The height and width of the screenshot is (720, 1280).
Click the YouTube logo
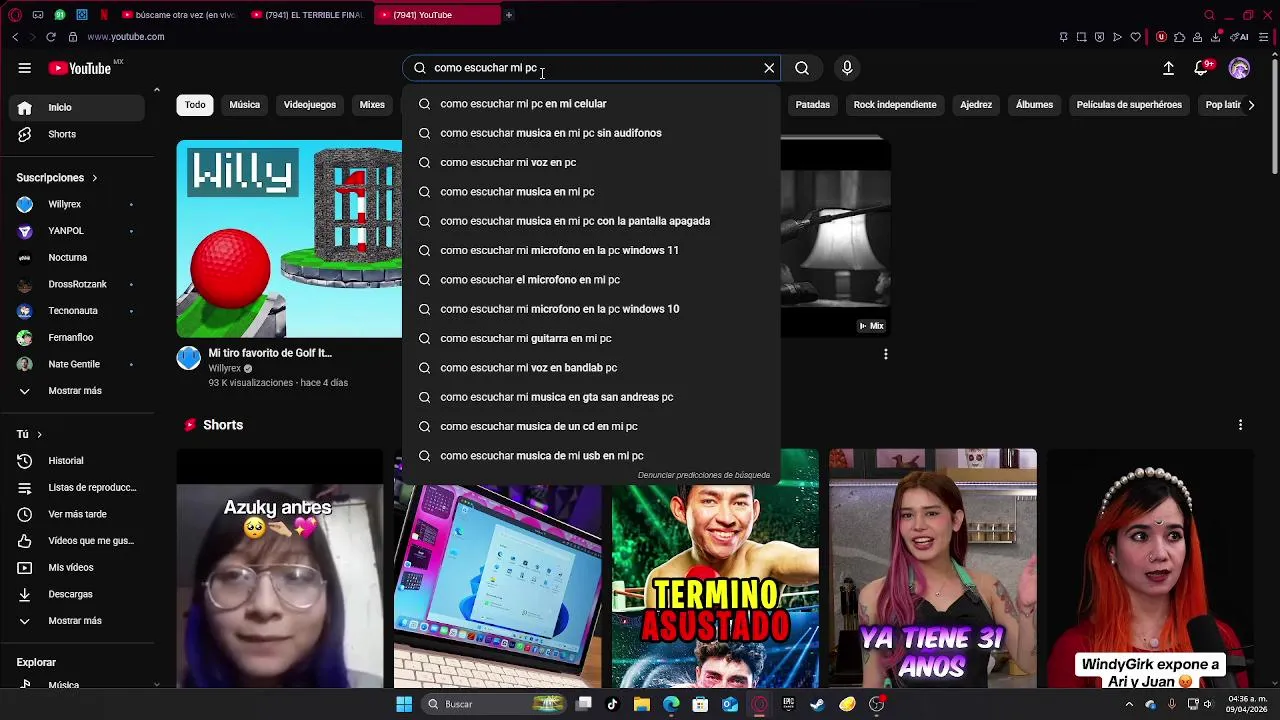(80, 68)
